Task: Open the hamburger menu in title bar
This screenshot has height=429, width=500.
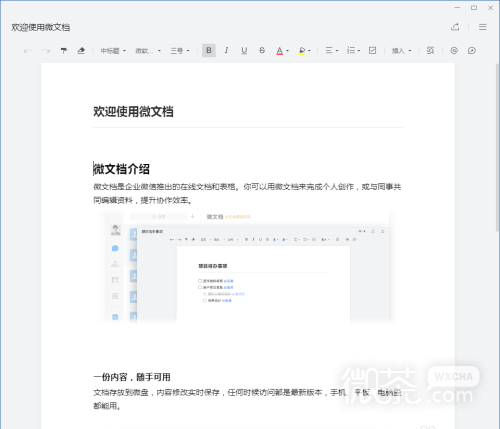Action: pyautogui.click(x=483, y=27)
